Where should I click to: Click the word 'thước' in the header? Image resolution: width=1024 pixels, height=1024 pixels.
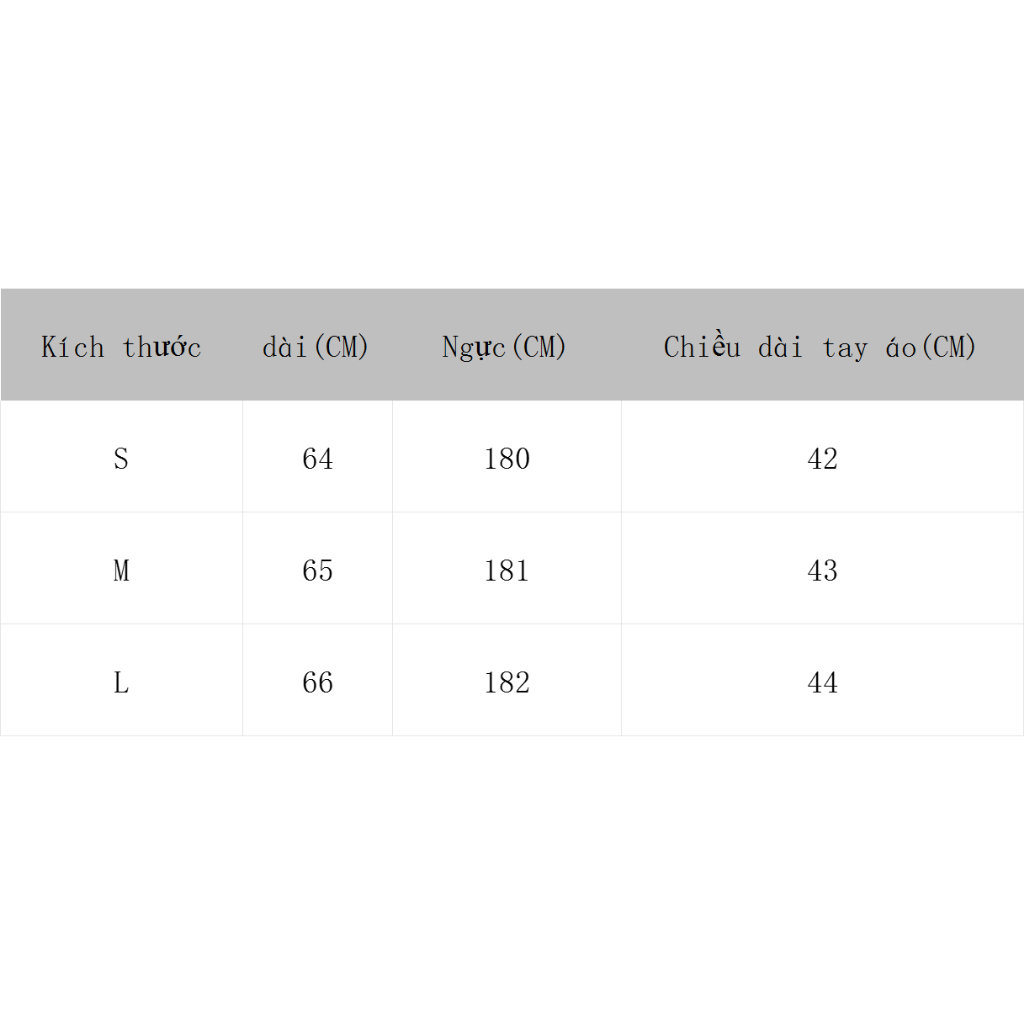(162, 348)
